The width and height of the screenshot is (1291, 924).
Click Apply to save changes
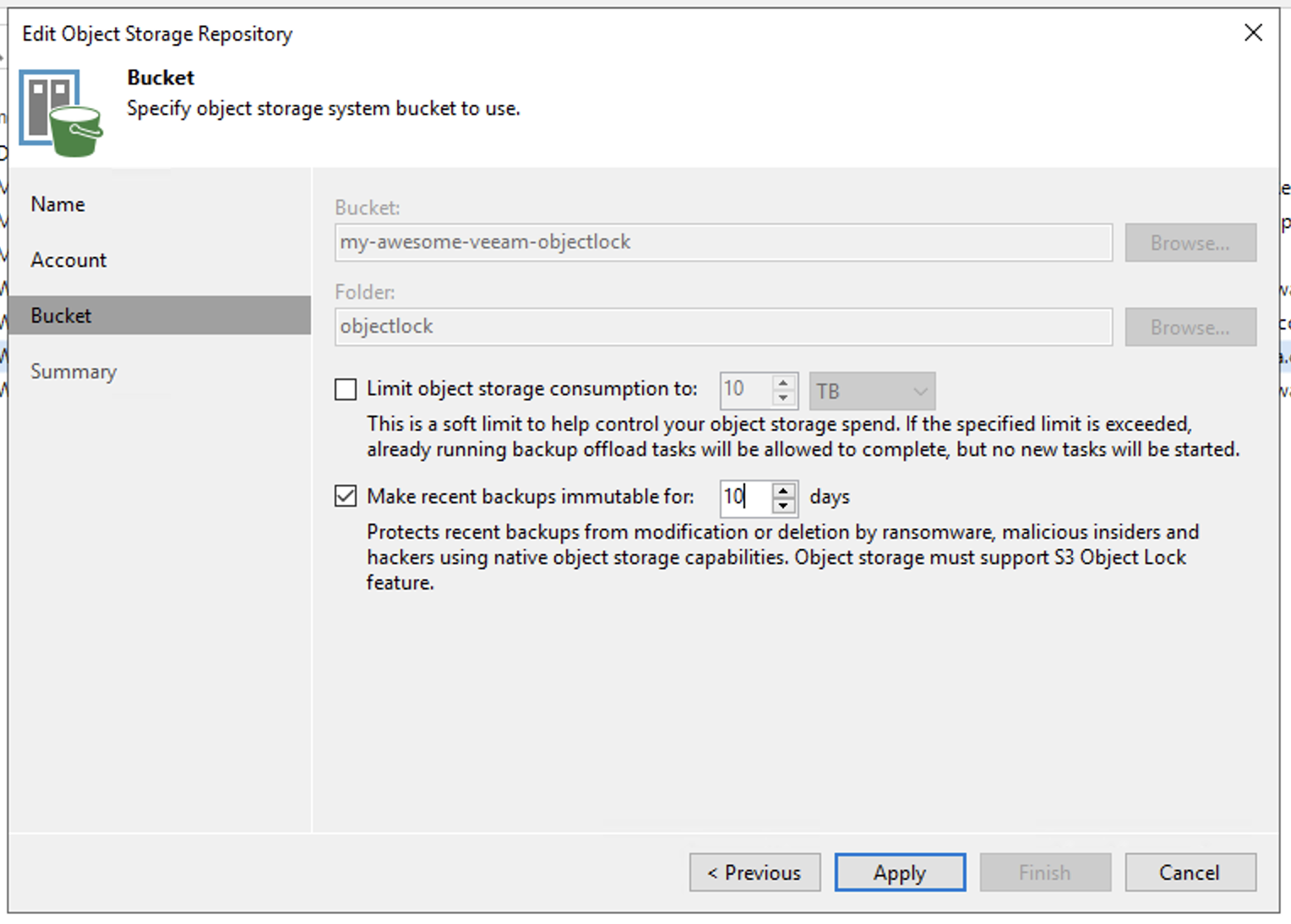click(x=899, y=872)
